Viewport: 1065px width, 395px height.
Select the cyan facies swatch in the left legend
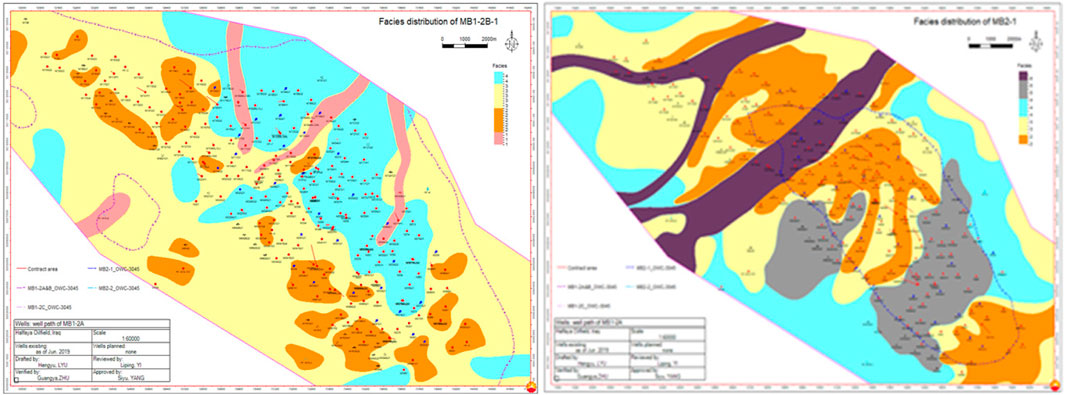coord(499,78)
